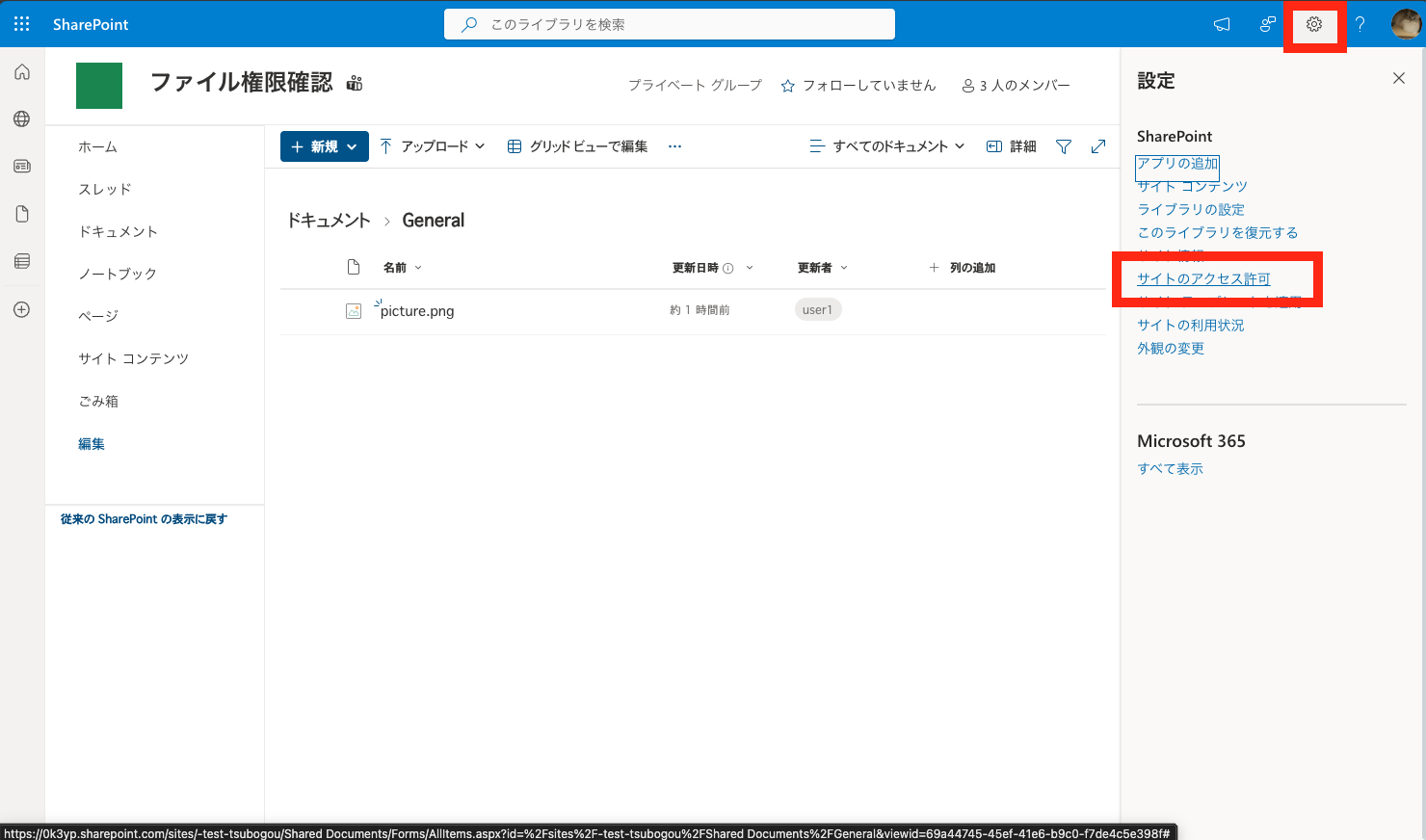Image resolution: width=1426 pixels, height=840 pixels.
Task: Click the 約 1 時間前 modified time cell
Action: pyautogui.click(x=700, y=310)
